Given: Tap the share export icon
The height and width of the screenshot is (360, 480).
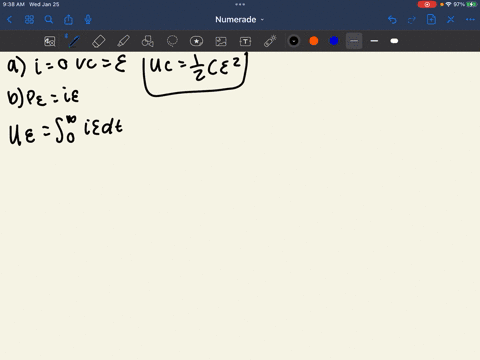Looking at the screenshot, I should [68, 20].
